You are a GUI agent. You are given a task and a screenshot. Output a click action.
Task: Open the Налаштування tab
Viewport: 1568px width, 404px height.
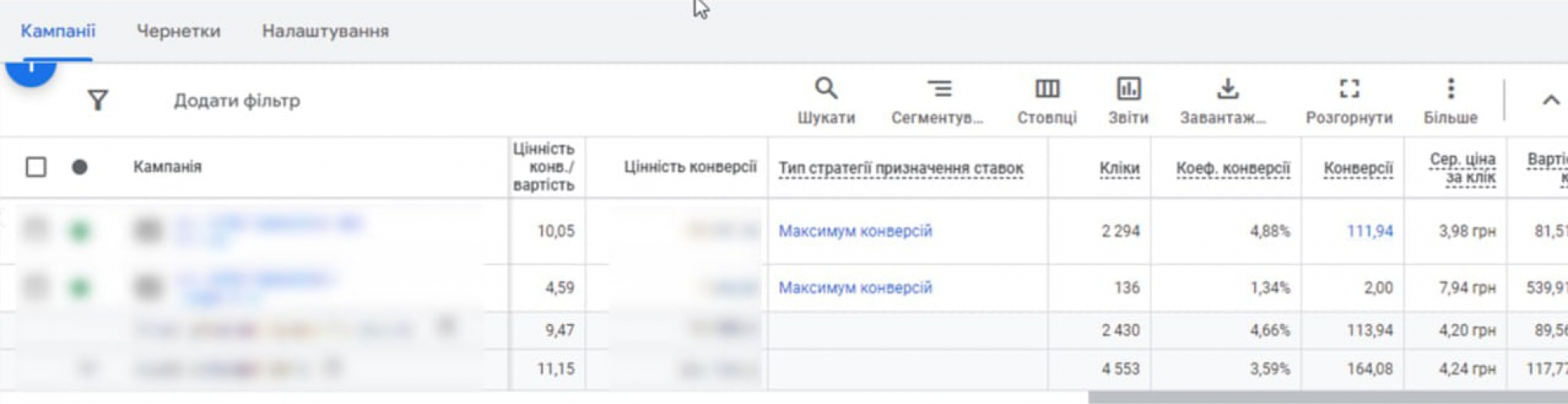pos(325,32)
